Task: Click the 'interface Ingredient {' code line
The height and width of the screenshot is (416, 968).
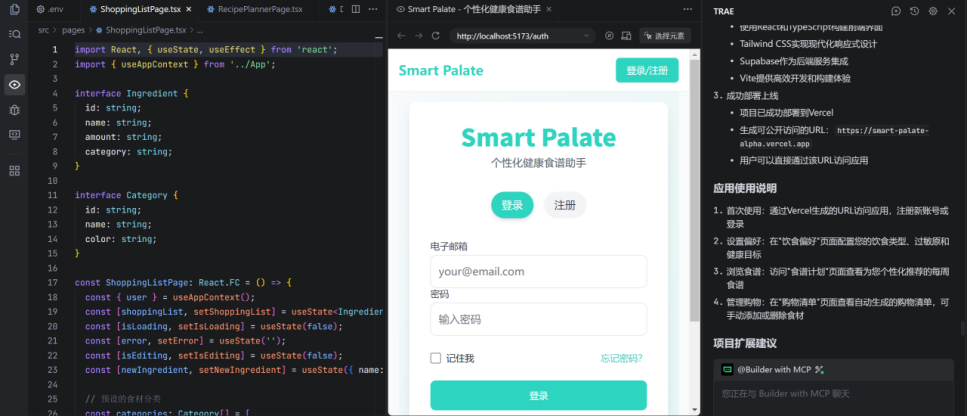Action: pyautogui.click(x=131, y=93)
